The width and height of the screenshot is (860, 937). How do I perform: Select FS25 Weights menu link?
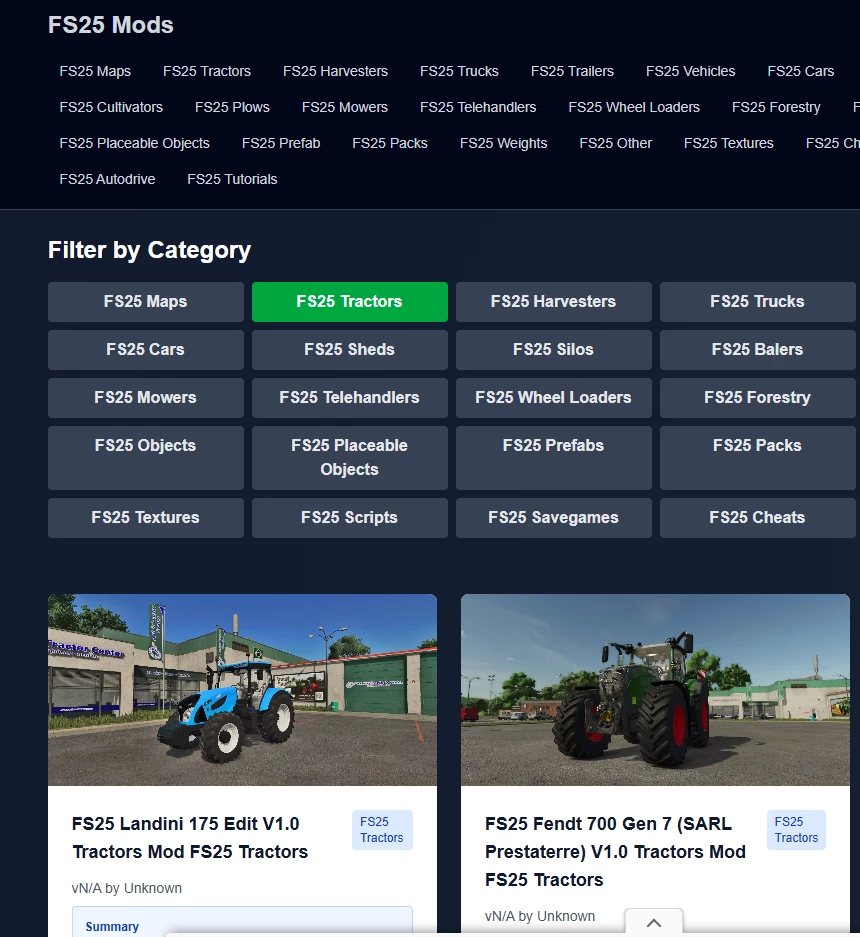pos(503,143)
